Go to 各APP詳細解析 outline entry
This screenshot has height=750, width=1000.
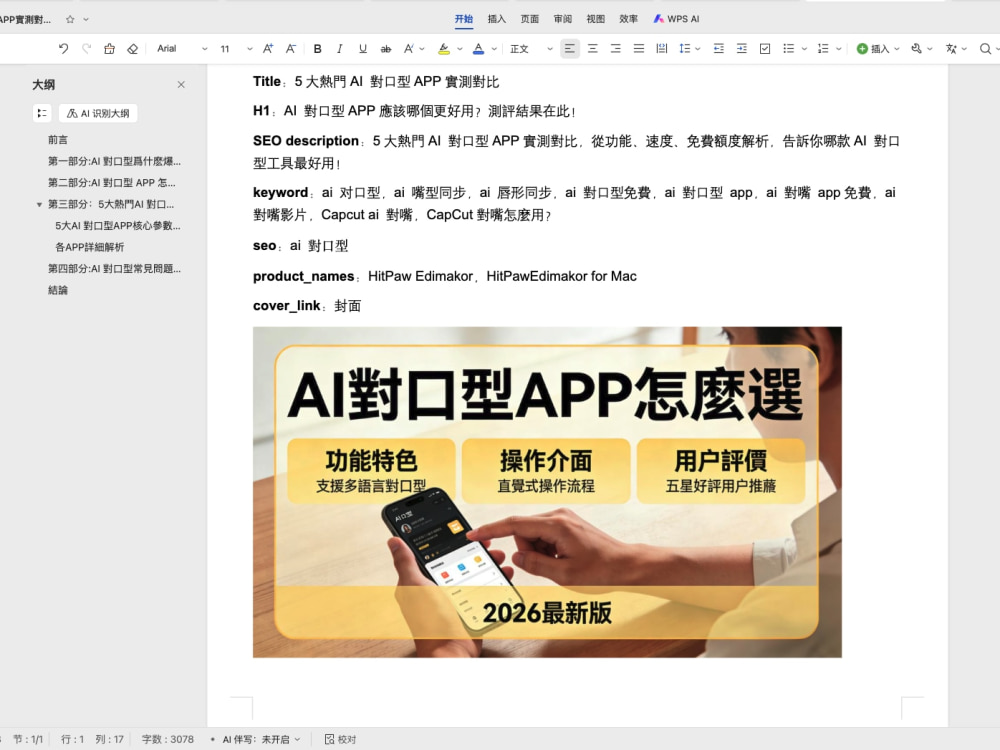click(x=89, y=247)
